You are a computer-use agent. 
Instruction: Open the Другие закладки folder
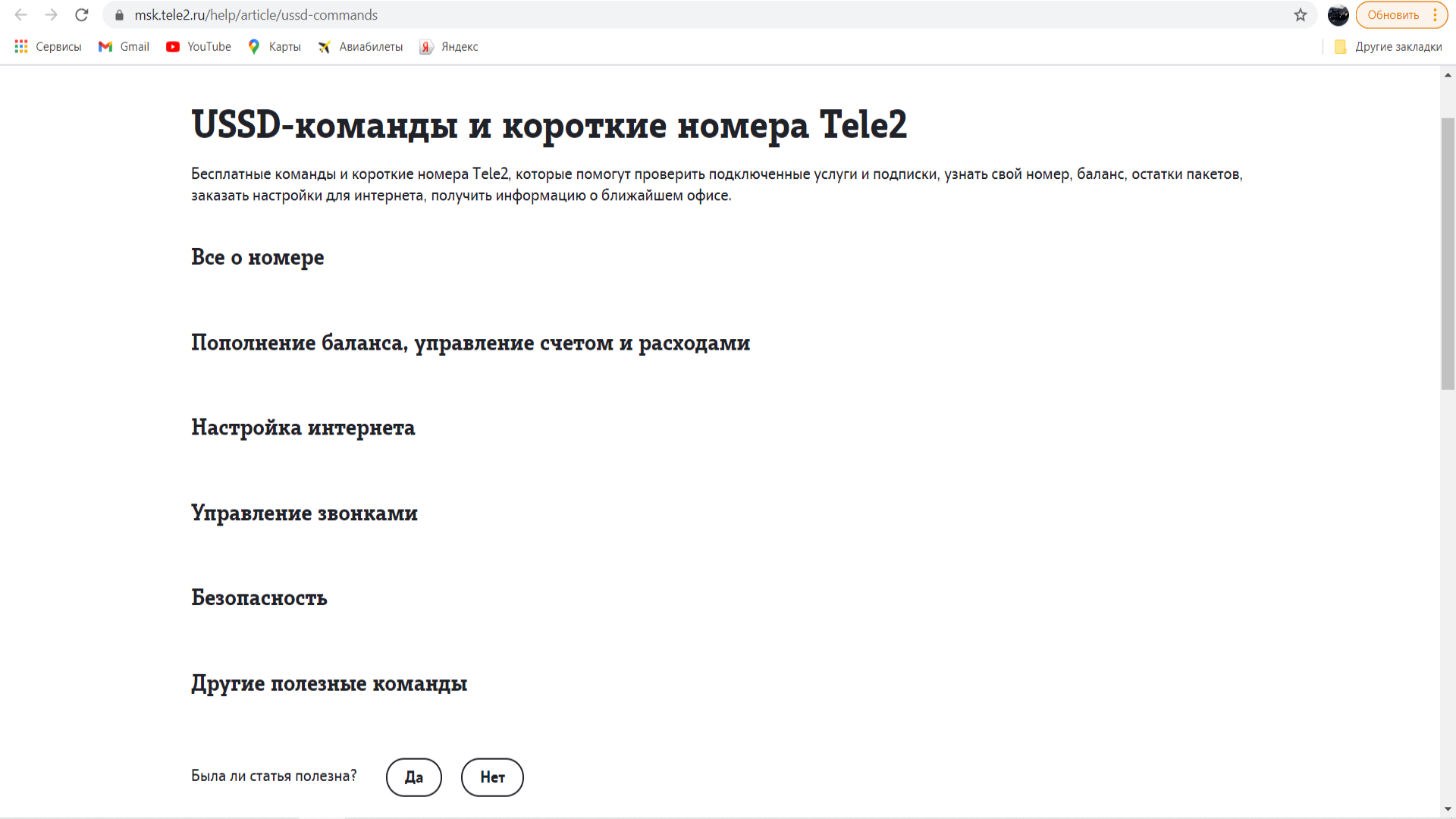pos(1388,47)
